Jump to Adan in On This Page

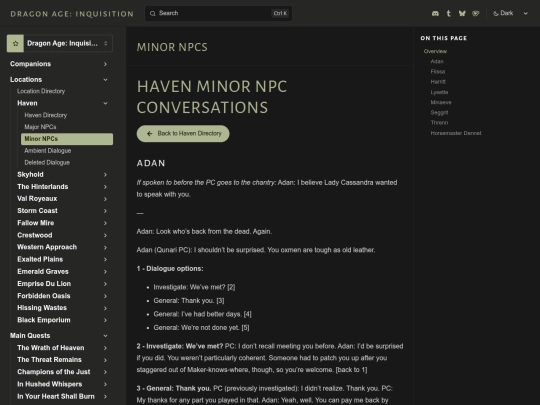[x=437, y=61]
